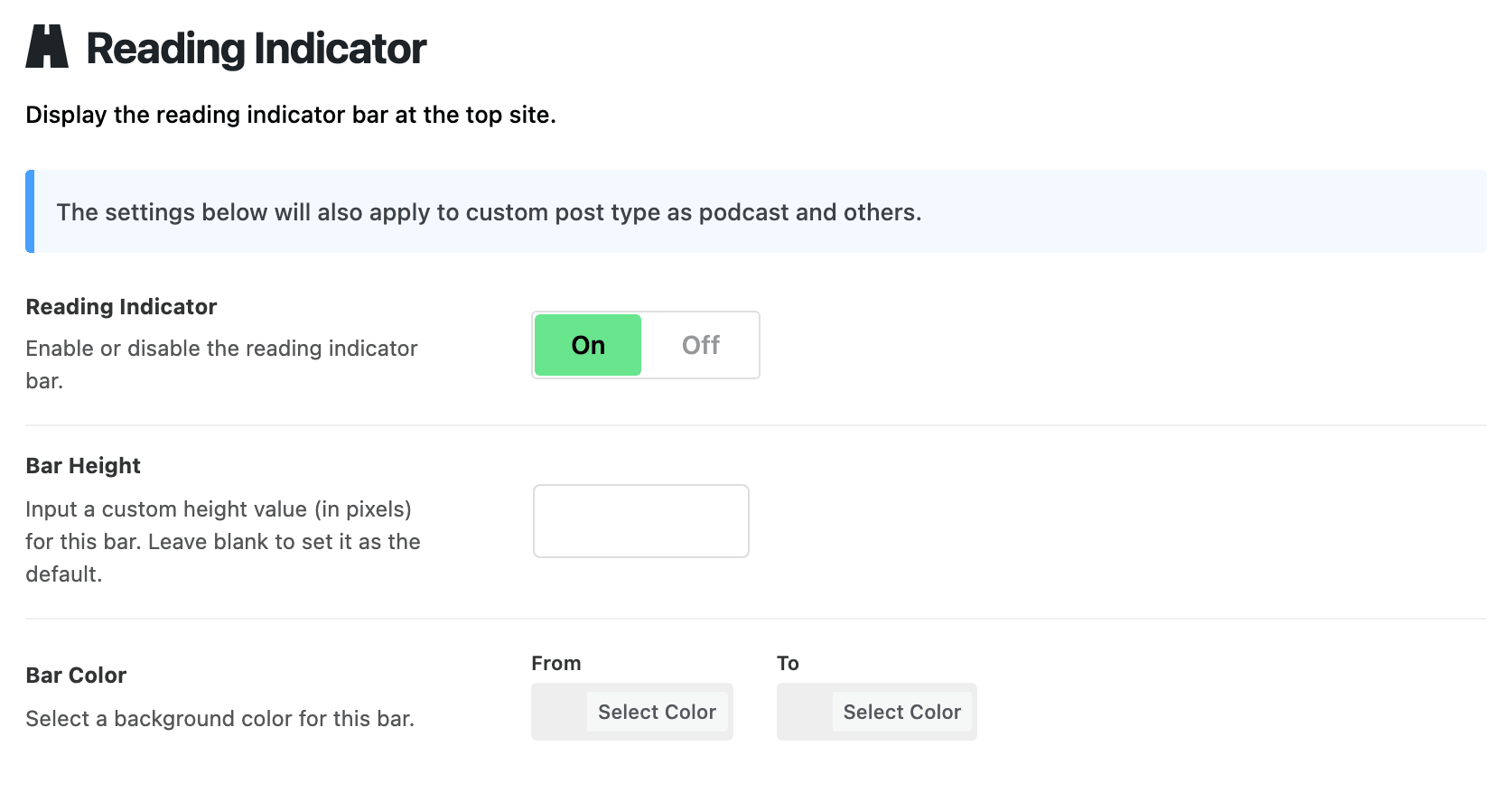Screen dimensions: 1512x802
Task: Switch the Reading Indicator to On
Action: (x=588, y=345)
